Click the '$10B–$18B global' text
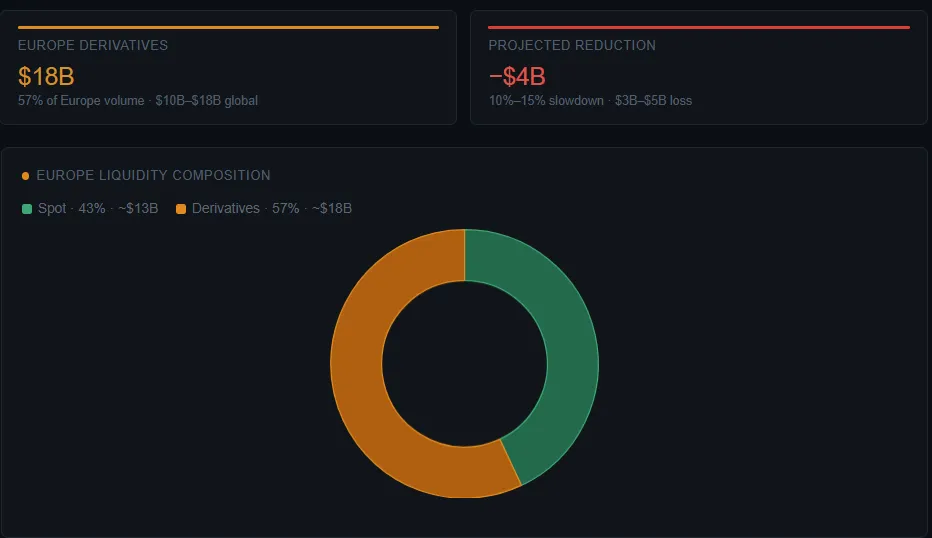The image size is (932, 538). pyautogui.click(x=207, y=101)
